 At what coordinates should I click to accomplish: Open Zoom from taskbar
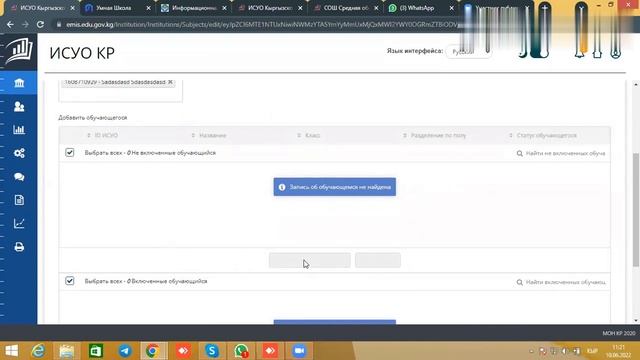(299, 351)
